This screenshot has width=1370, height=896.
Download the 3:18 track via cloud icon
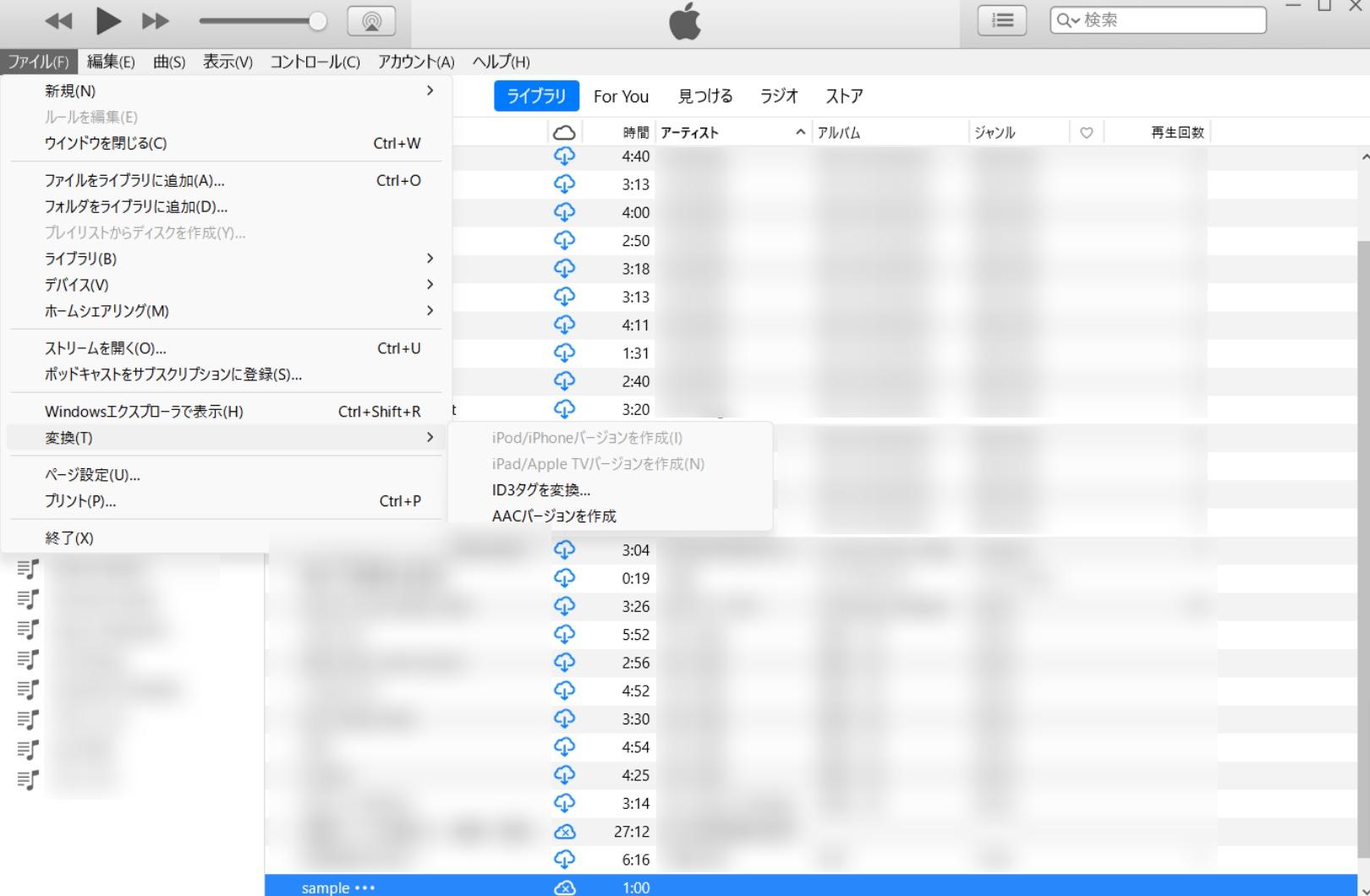click(x=564, y=269)
